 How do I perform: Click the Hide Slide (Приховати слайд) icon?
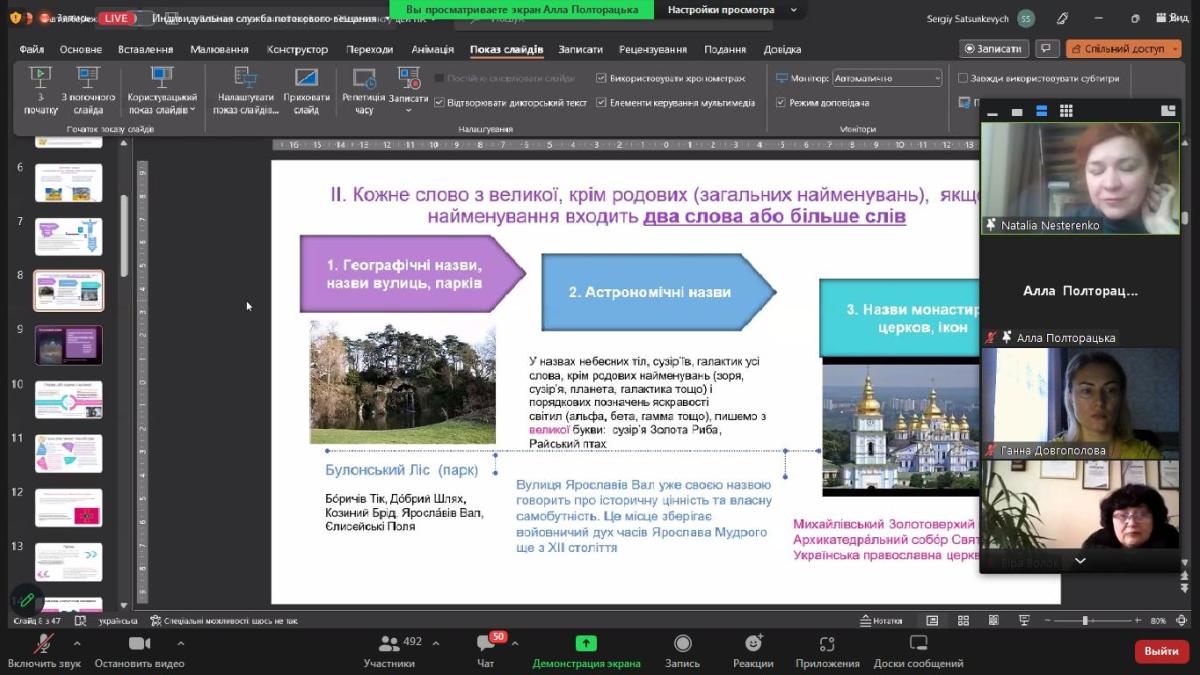tap(306, 78)
